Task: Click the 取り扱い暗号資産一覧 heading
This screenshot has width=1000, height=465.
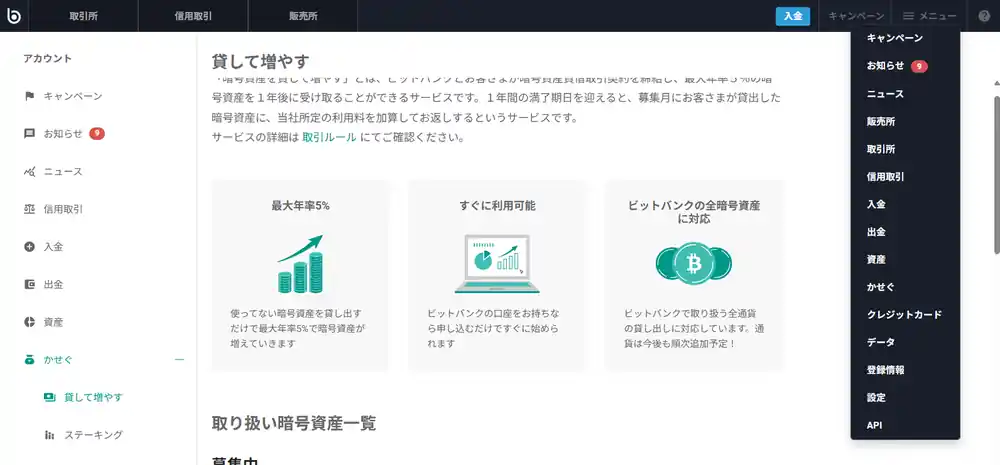Action: (x=294, y=423)
